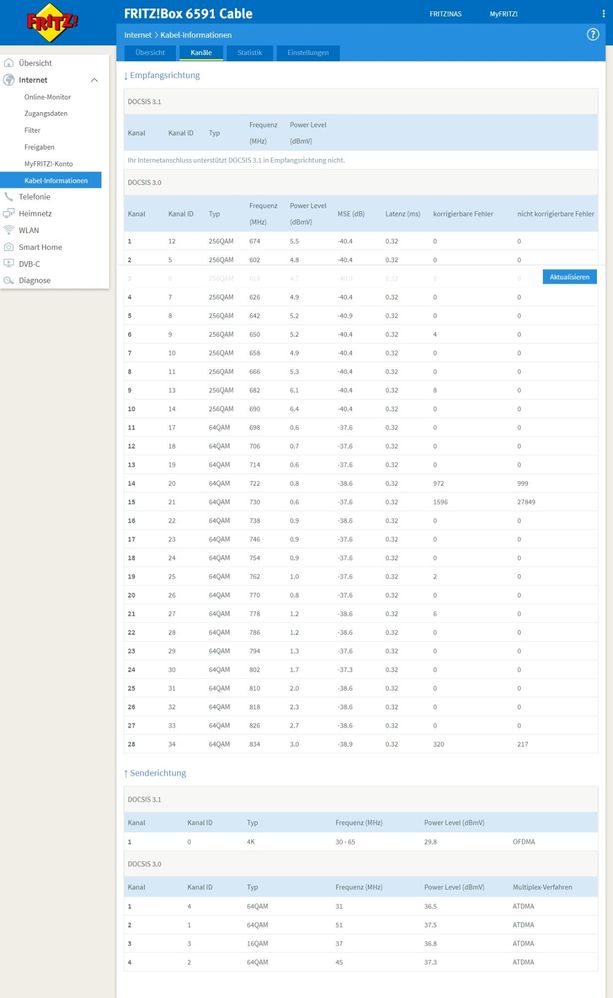This screenshot has width=613, height=998.
Task: Open DVB-C in the sidebar
Action: coord(29,264)
